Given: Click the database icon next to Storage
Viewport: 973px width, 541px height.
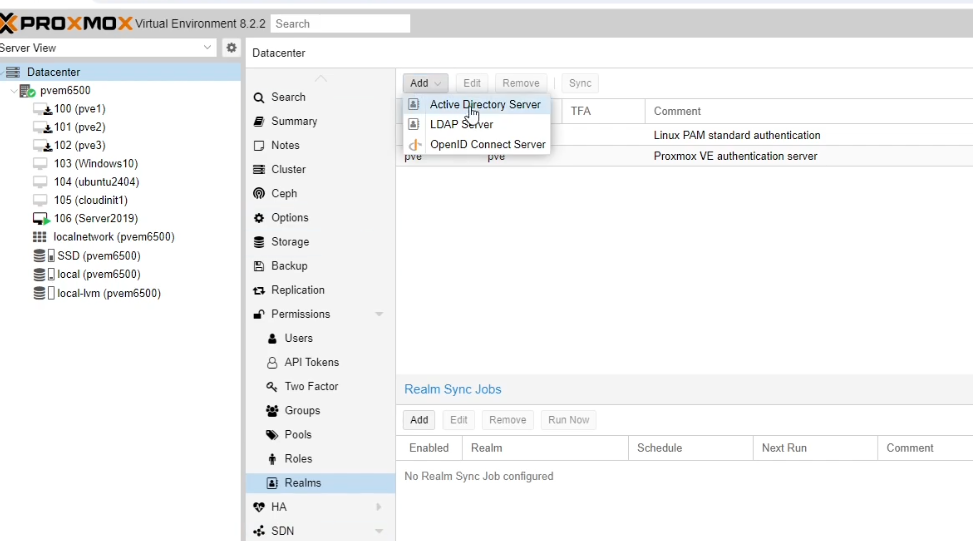Looking at the screenshot, I should pos(259,242).
